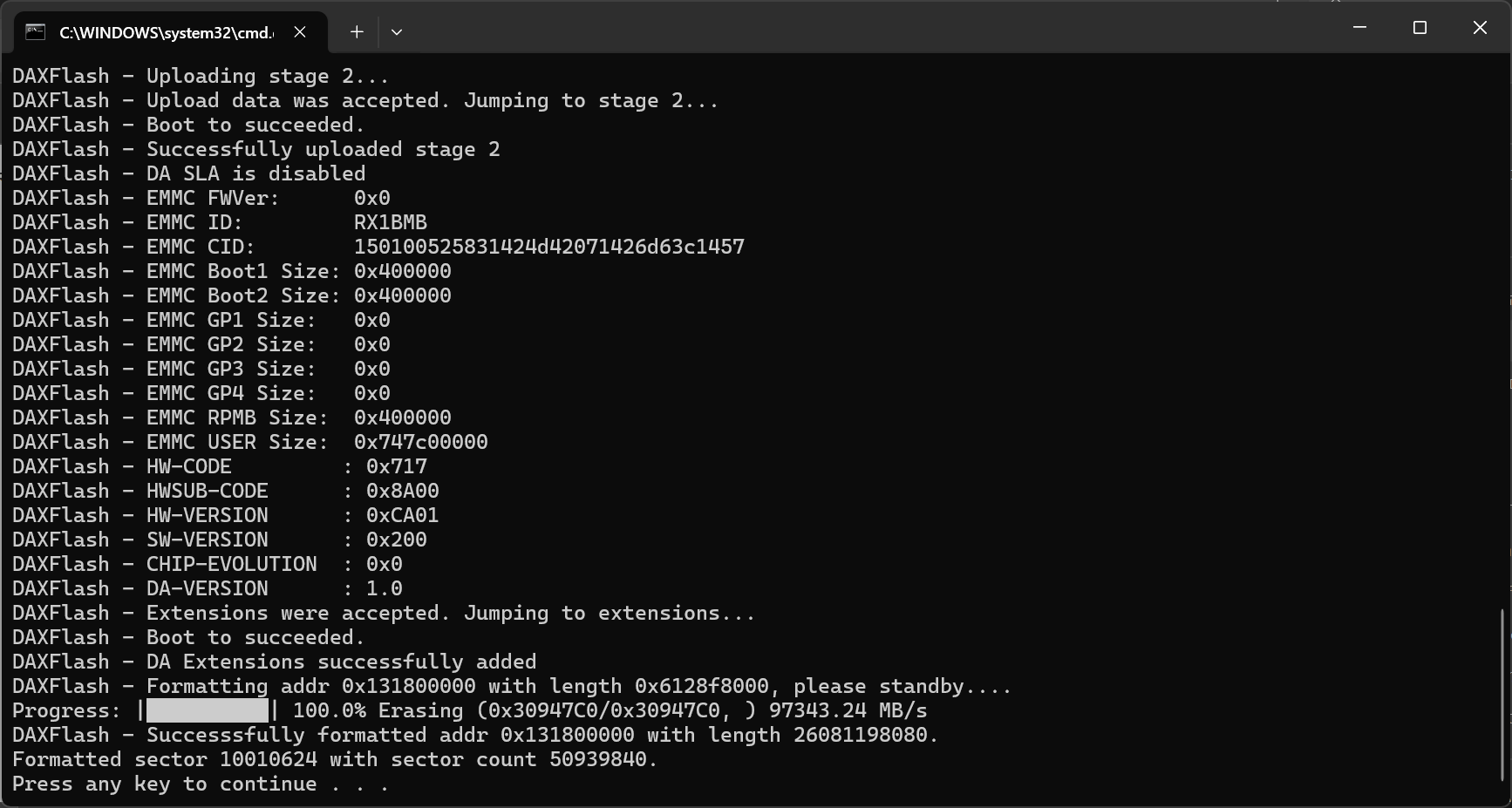Click the HW-CODE value 0x717

click(x=397, y=466)
